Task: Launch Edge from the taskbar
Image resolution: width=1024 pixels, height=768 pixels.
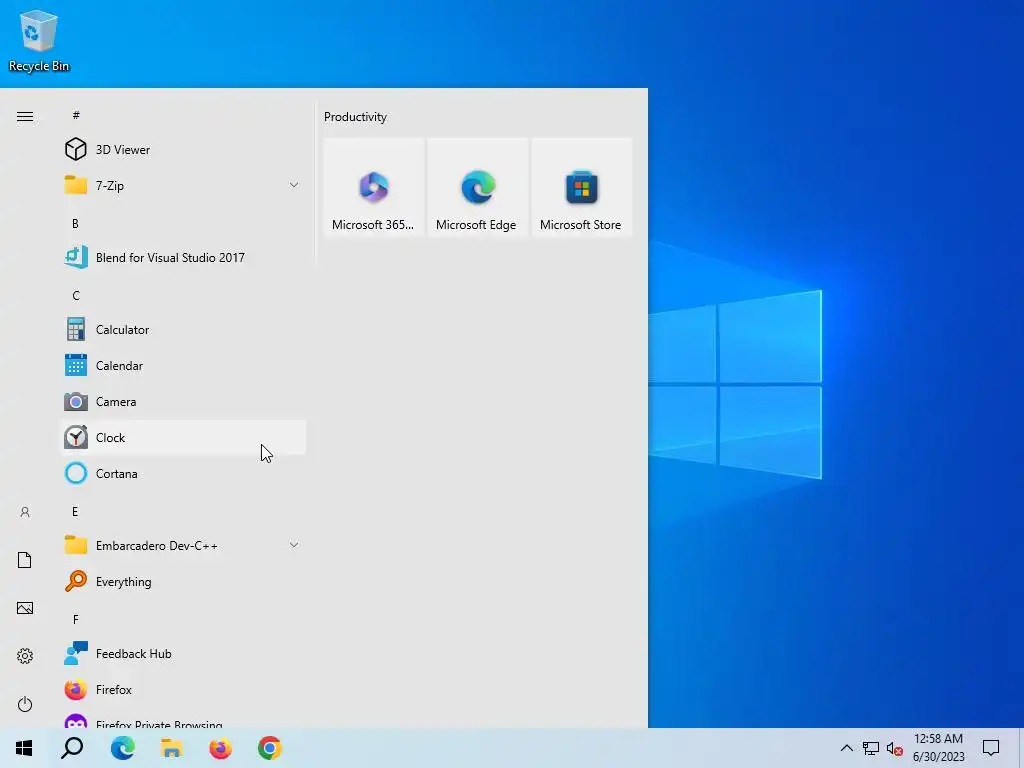Action: point(122,748)
